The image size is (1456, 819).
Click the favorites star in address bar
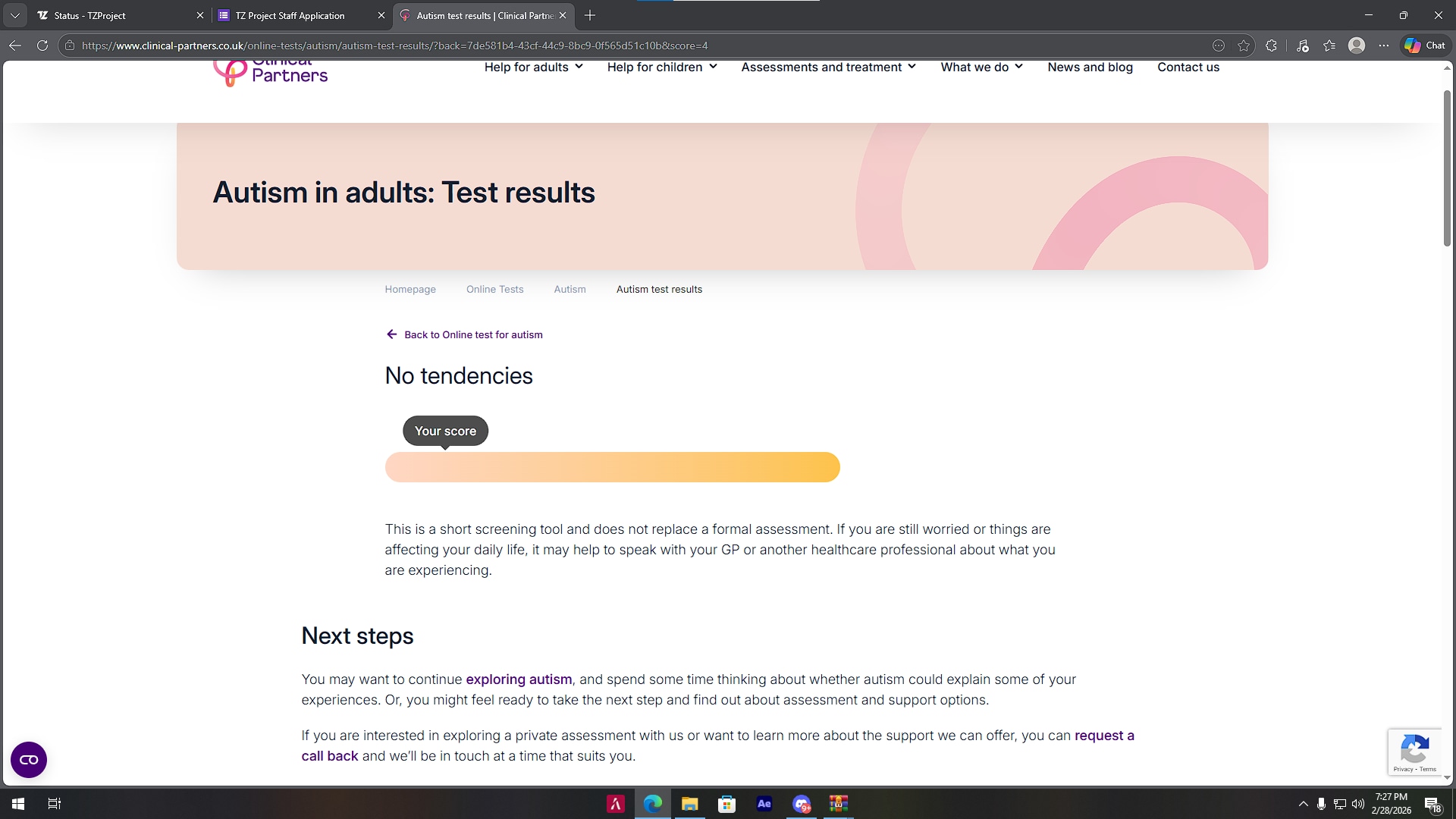click(x=1244, y=45)
